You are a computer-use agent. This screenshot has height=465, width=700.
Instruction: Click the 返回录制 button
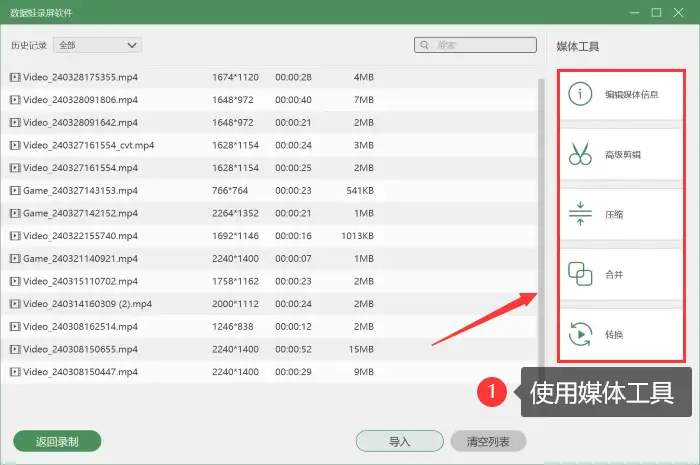click(x=57, y=441)
